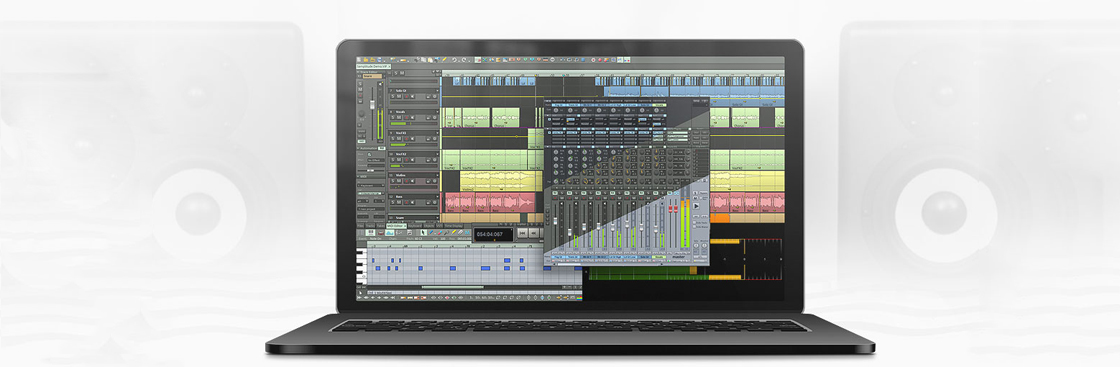The image size is (1120, 367).
Task: Arm record on the Violins track
Action: (x=406, y=181)
